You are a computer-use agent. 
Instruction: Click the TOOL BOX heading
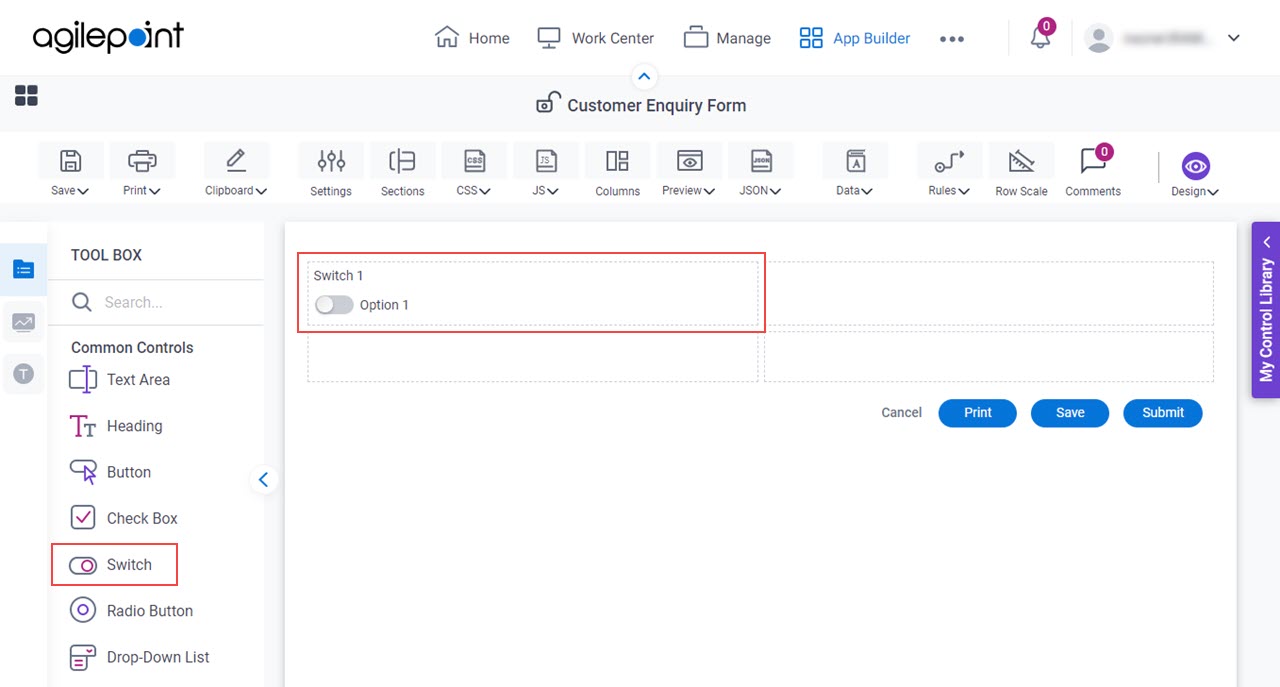[x=106, y=255]
